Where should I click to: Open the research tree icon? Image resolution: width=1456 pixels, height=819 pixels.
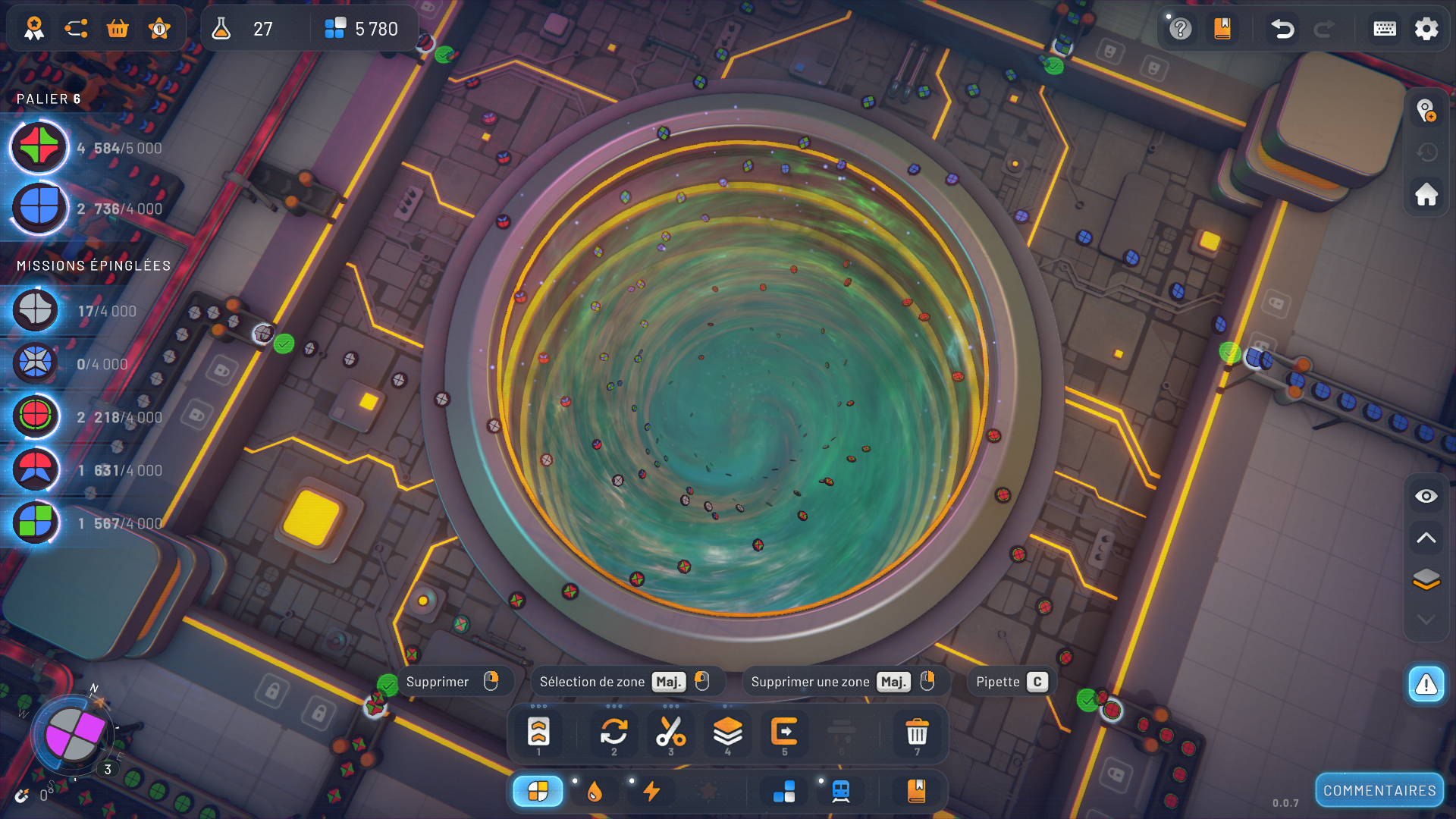[76, 29]
